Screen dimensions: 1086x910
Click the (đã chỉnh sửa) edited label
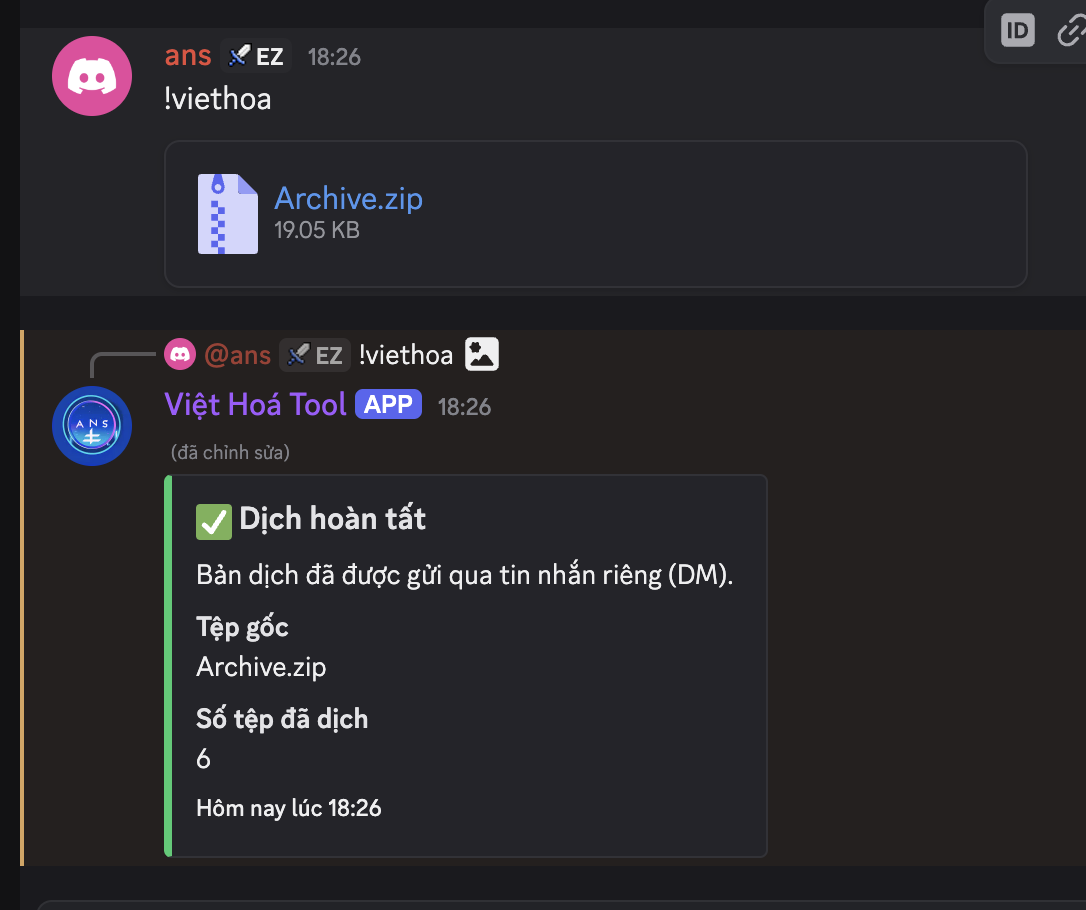[230, 452]
